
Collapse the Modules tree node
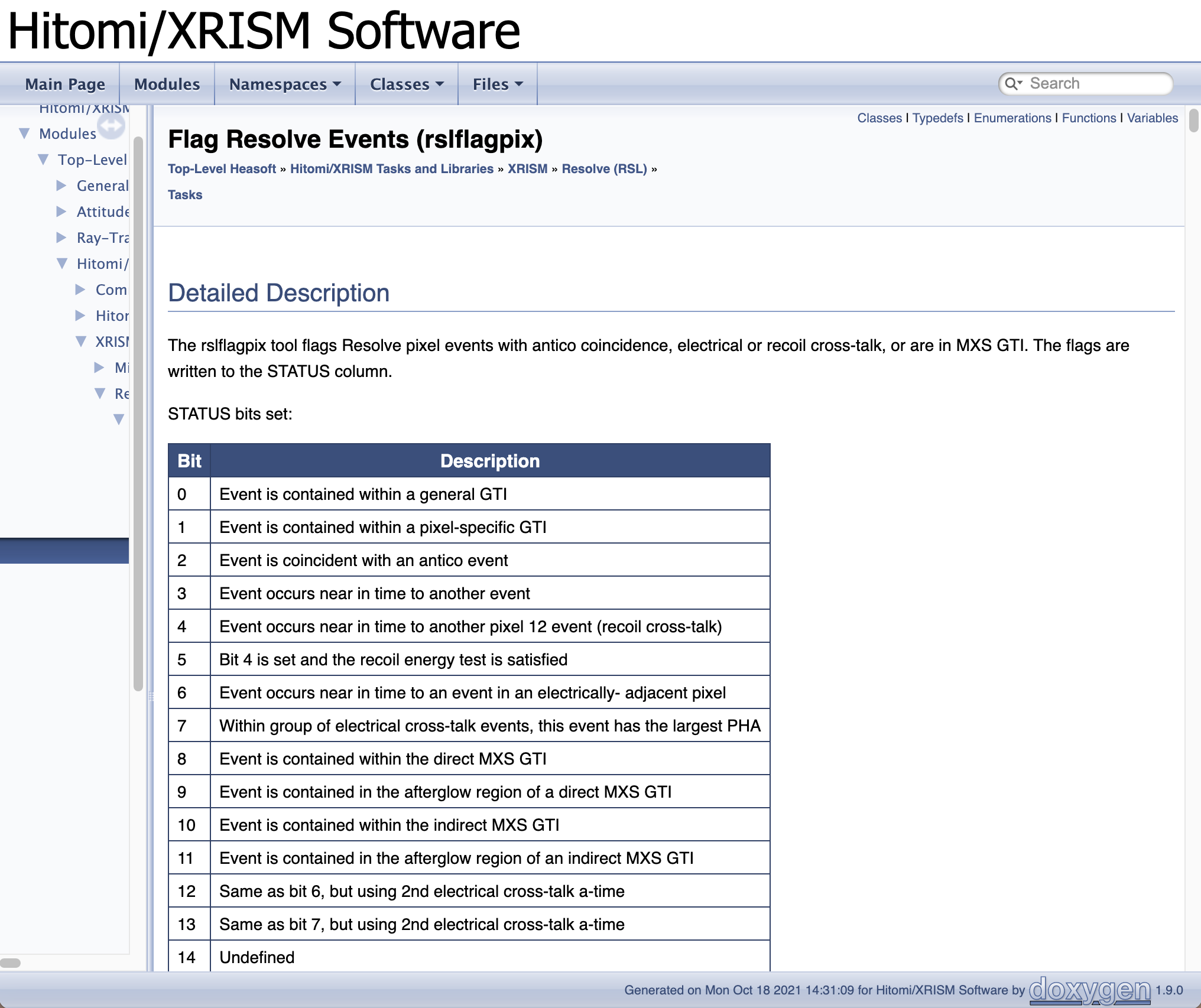pyautogui.click(x=24, y=134)
